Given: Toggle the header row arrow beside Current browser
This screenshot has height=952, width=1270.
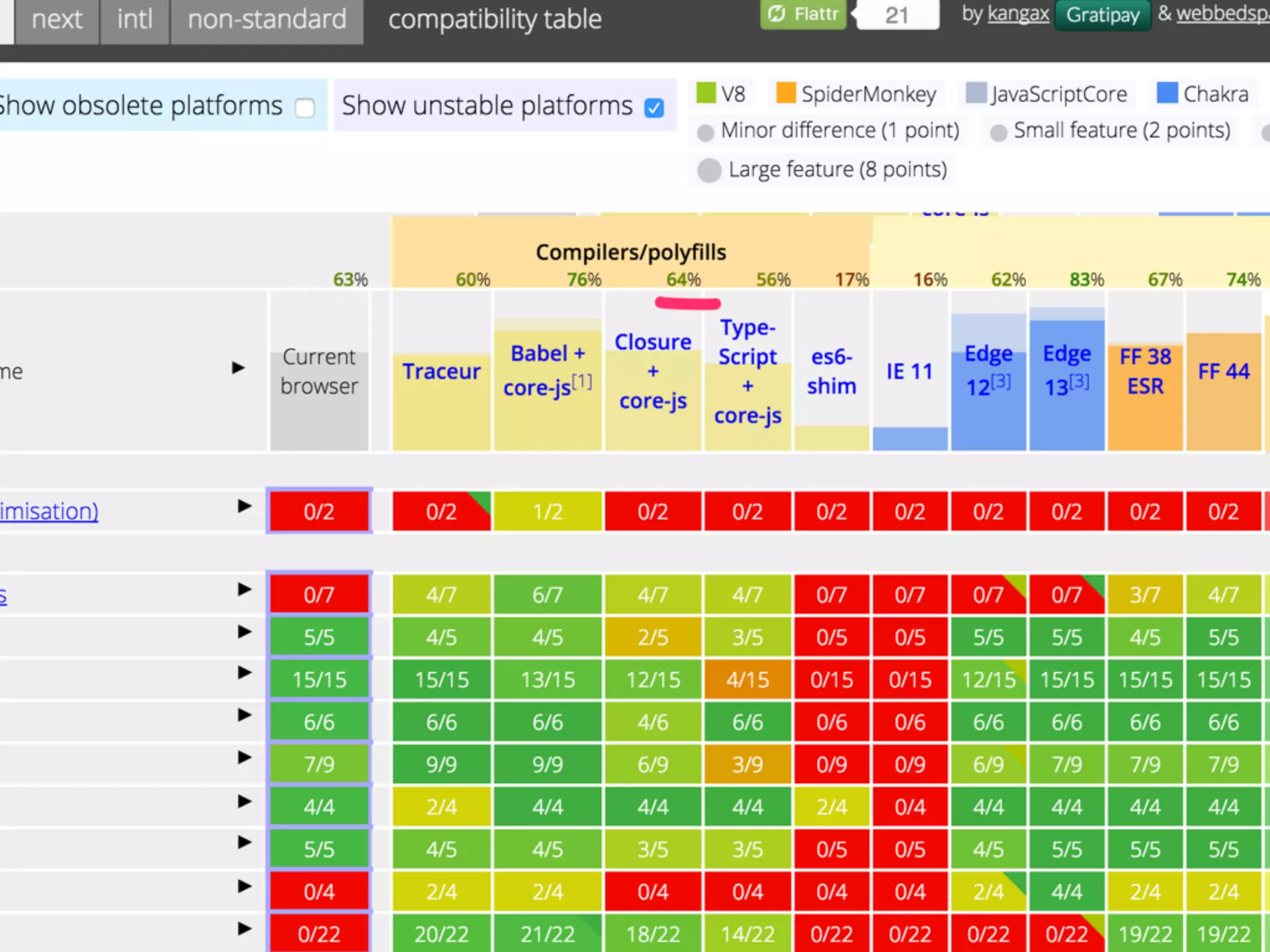Looking at the screenshot, I should 238,368.
